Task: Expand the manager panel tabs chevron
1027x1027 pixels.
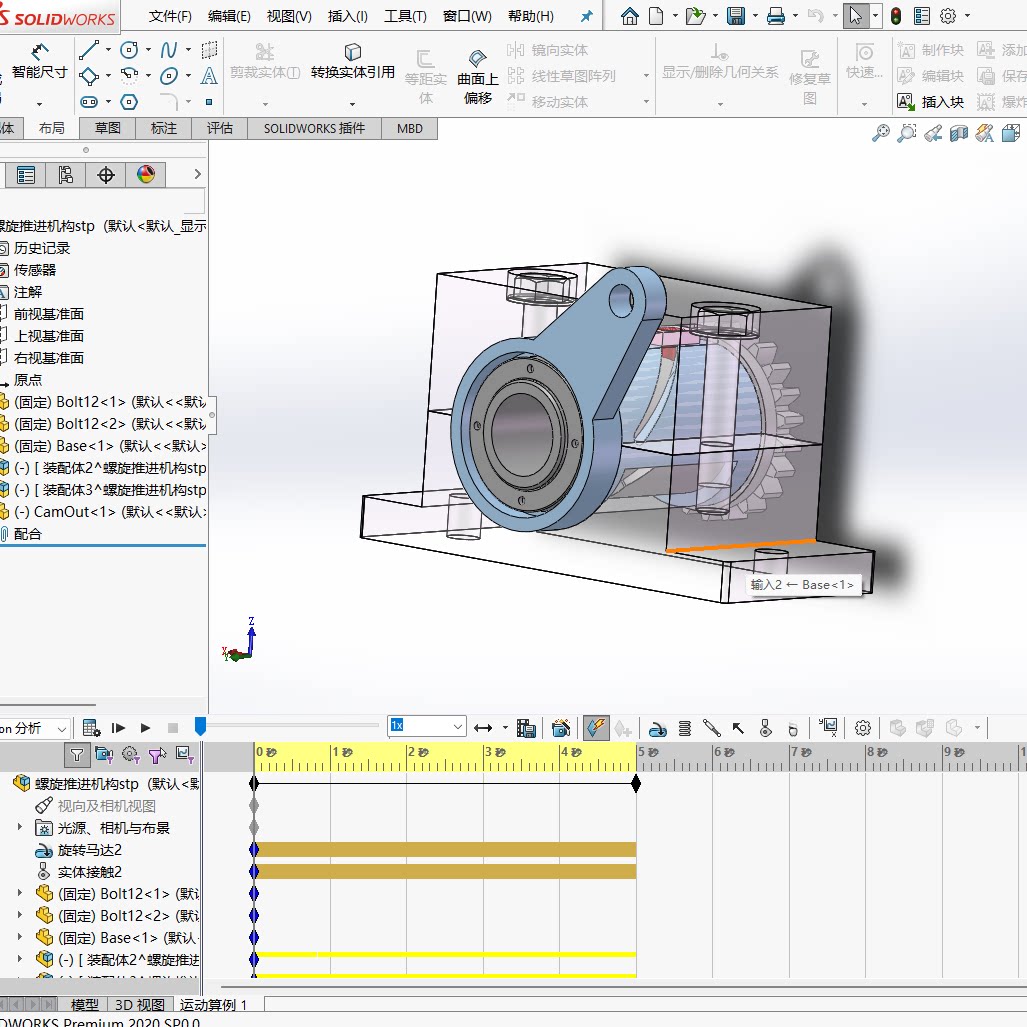Action: [197, 174]
